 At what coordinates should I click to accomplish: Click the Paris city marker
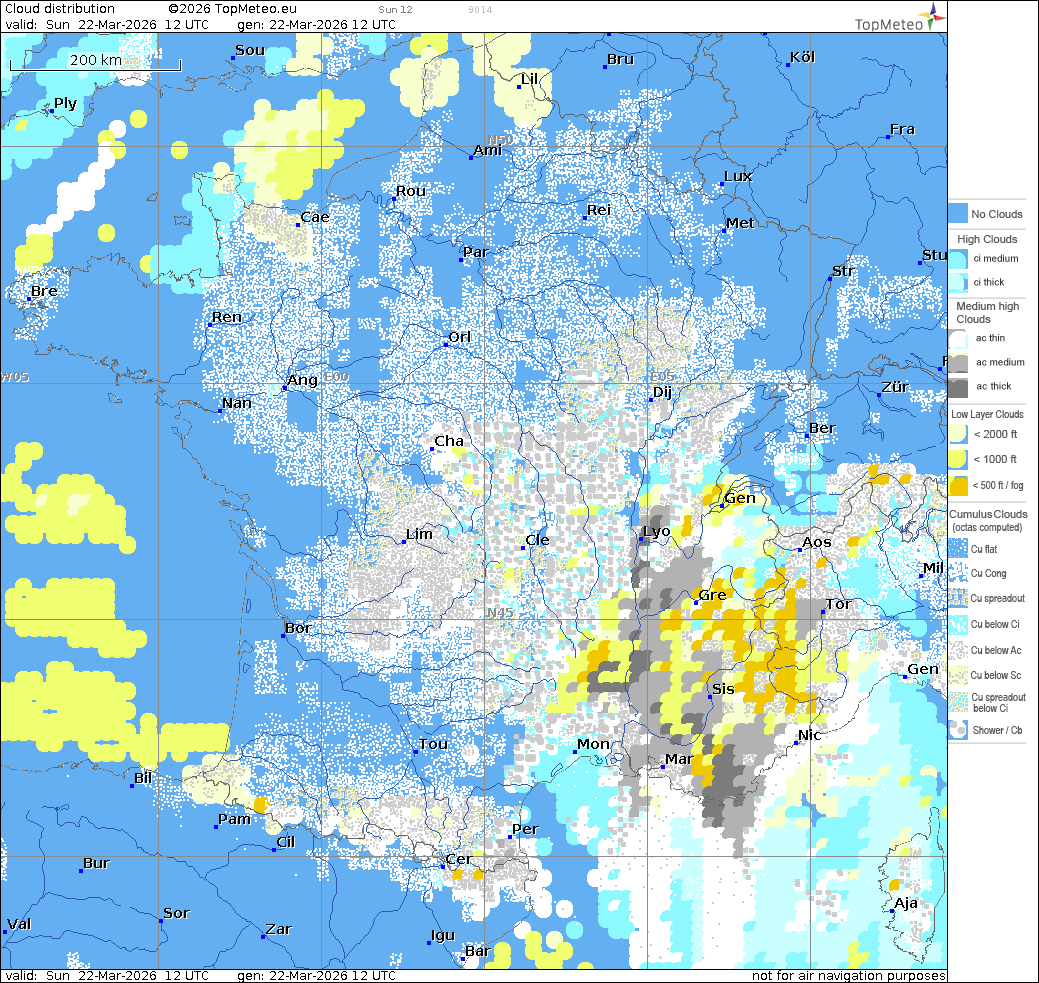(461, 260)
